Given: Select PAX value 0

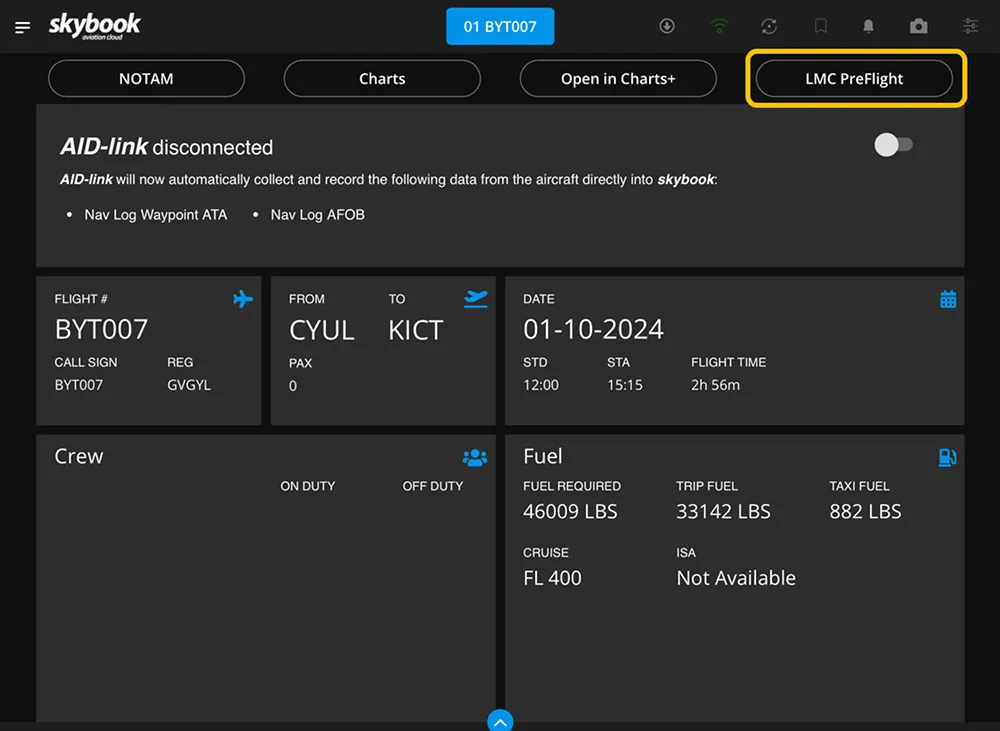Looking at the screenshot, I should coord(293,386).
